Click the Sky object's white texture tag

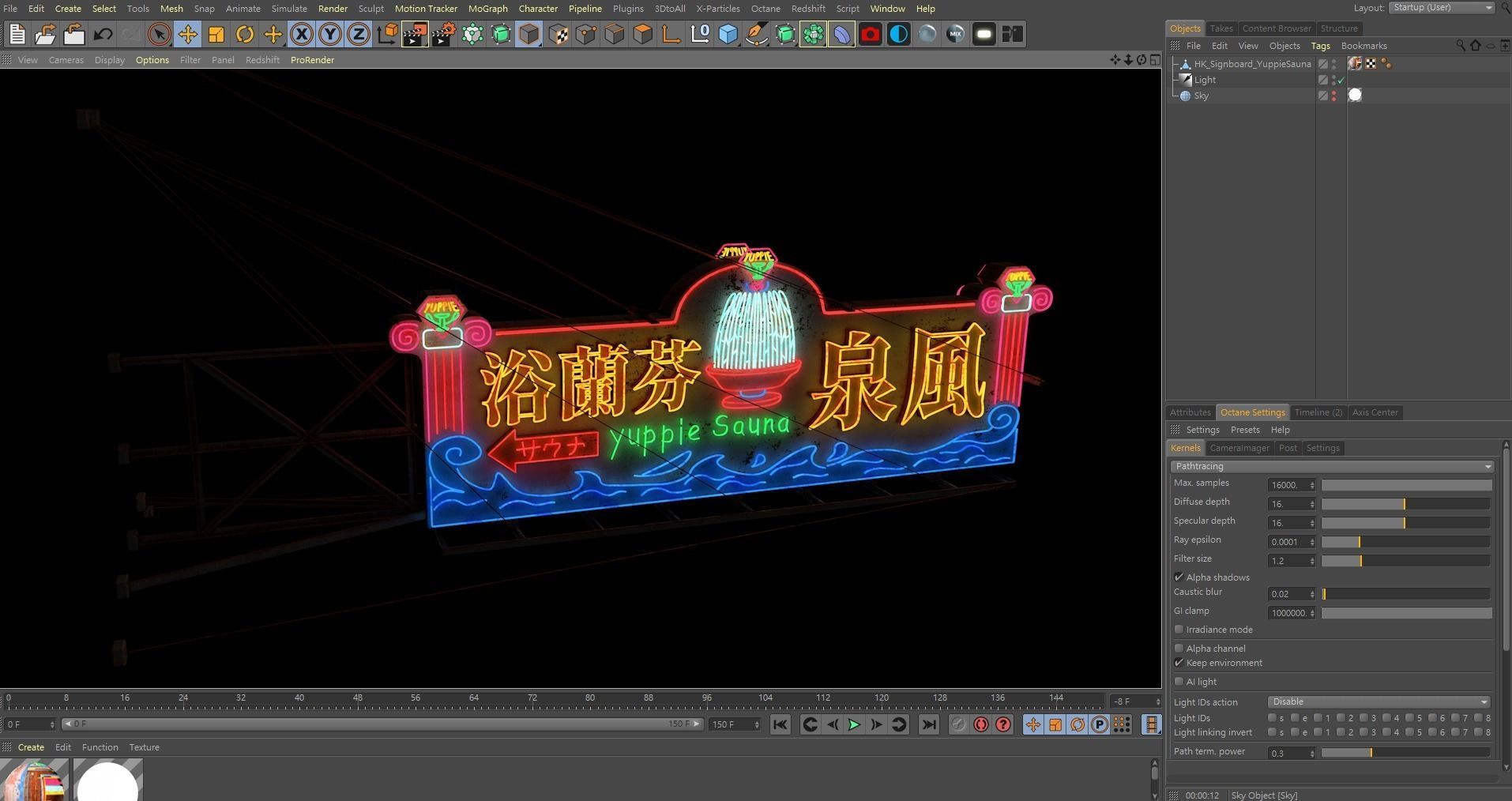pyautogui.click(x=1355, y=96)
